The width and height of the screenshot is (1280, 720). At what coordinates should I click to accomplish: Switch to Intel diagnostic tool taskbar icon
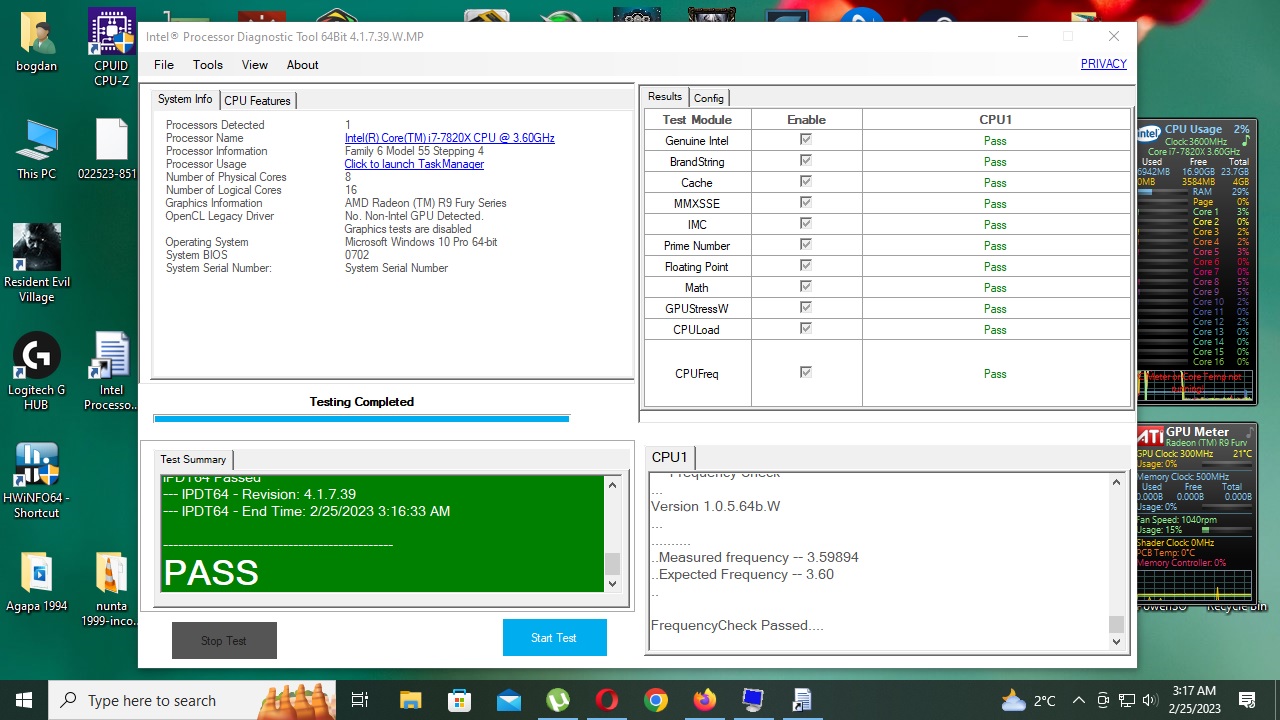coord(802,700)
